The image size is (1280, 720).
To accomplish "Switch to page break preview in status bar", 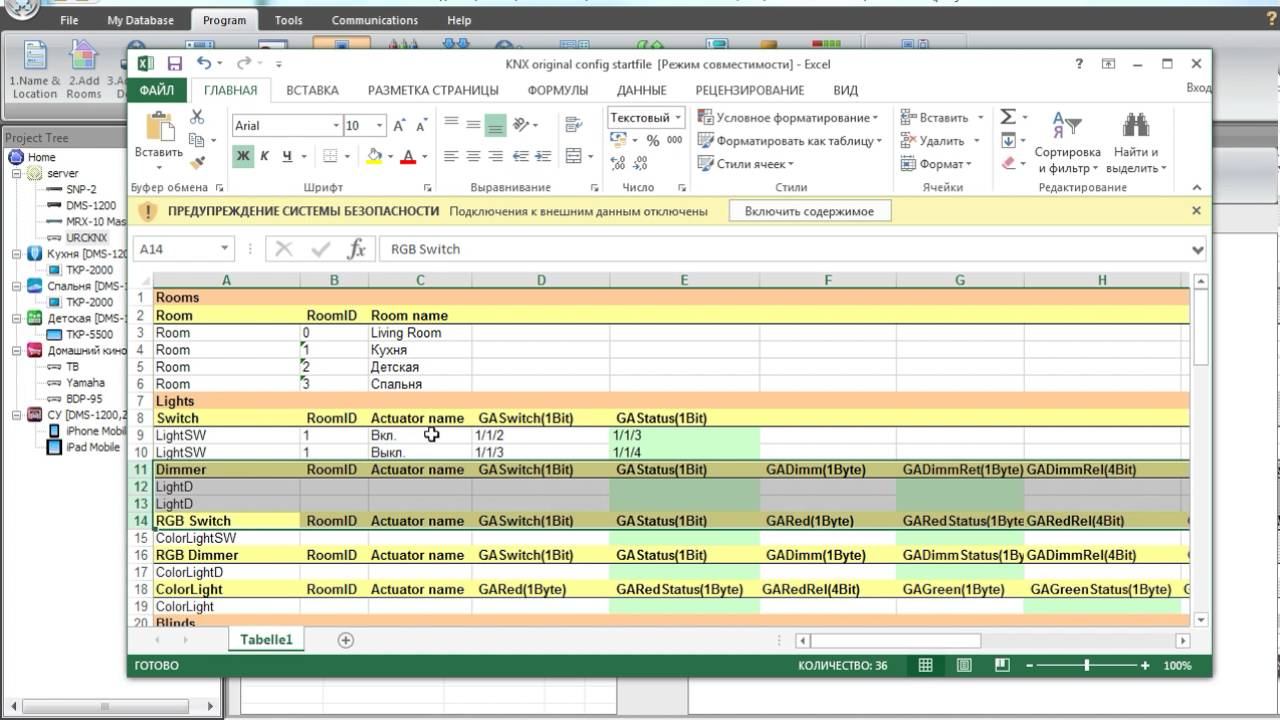I will [1002, 665].
